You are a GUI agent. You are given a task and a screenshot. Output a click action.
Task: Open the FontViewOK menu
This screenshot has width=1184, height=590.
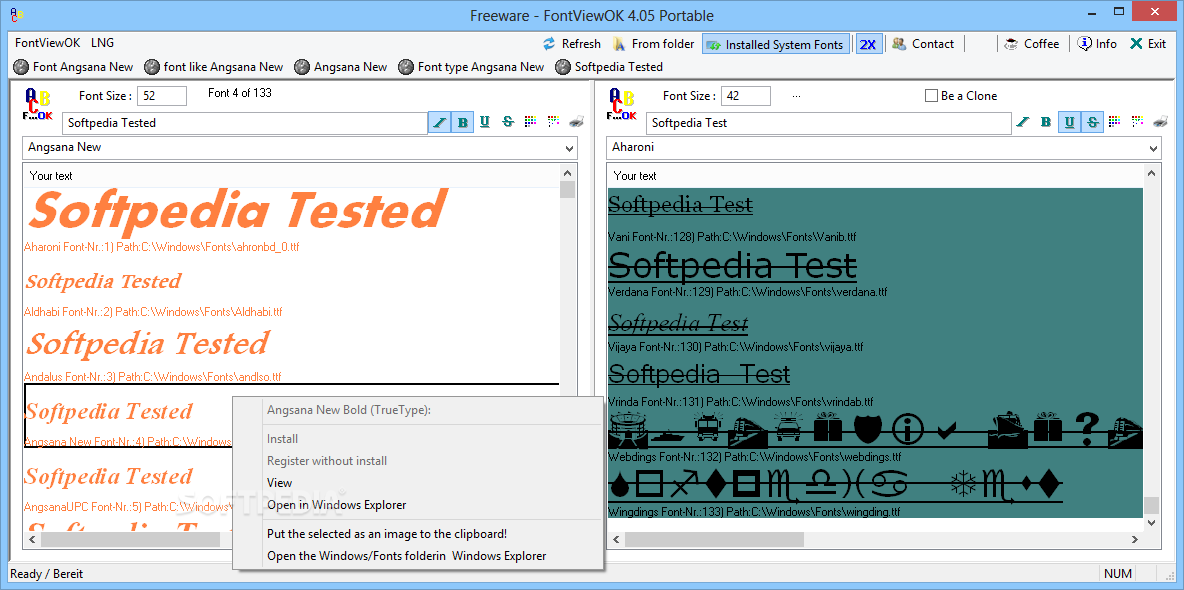tap(48, 43)
